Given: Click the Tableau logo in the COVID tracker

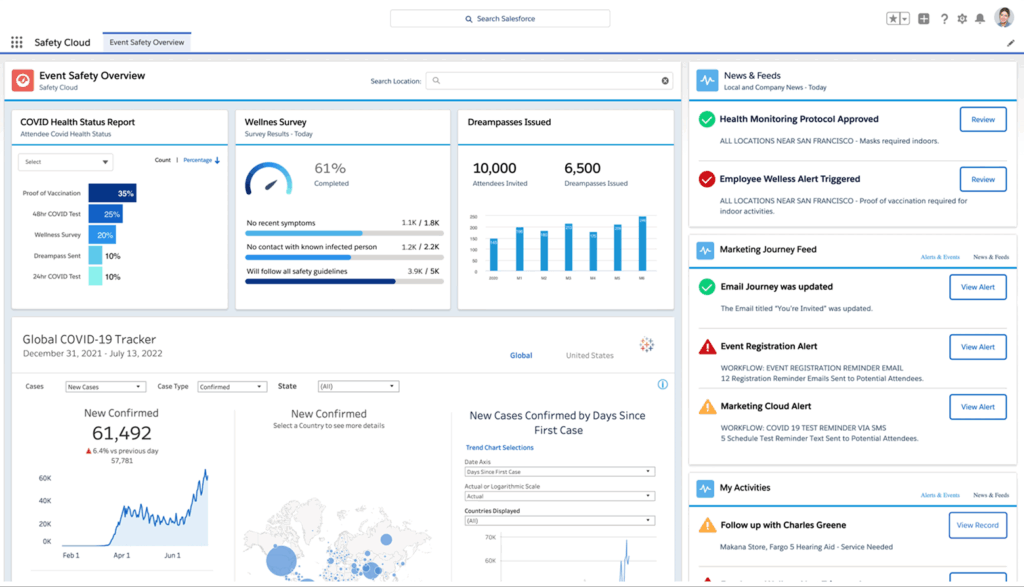Looking at the screenshot, I should [x=647, y=343].
